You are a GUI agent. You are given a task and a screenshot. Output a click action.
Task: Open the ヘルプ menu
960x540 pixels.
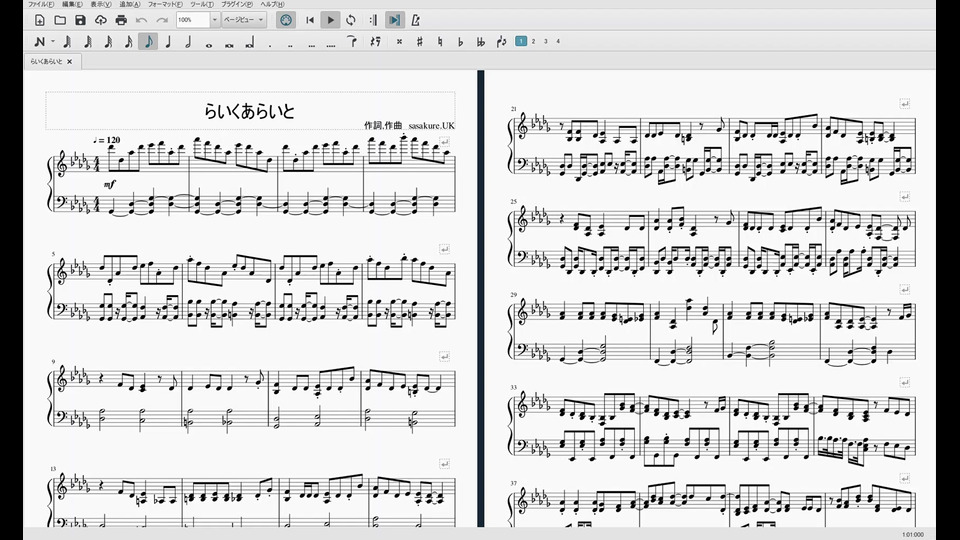[x=272, y=4]
